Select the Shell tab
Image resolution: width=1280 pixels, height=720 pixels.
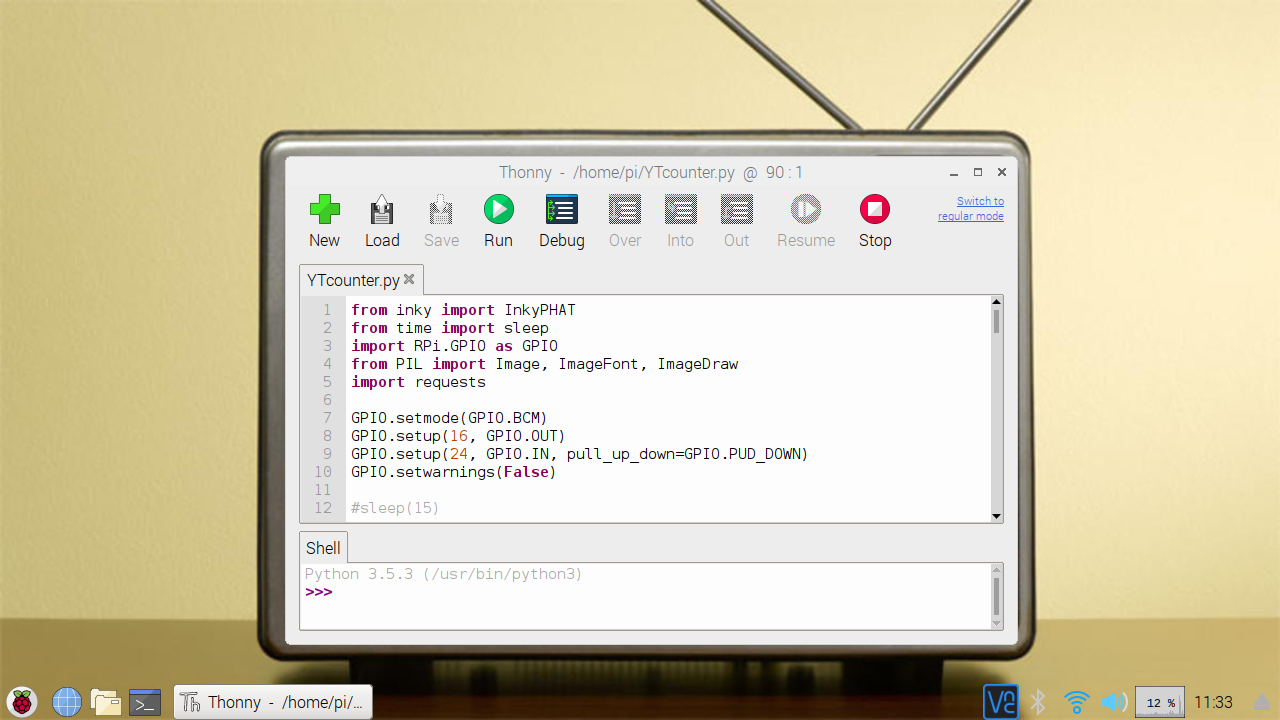tap(323, 548)
